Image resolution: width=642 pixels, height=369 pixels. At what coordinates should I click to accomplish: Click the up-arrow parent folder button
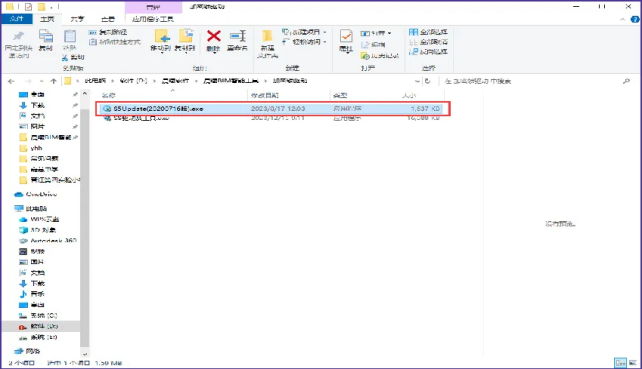53,81
